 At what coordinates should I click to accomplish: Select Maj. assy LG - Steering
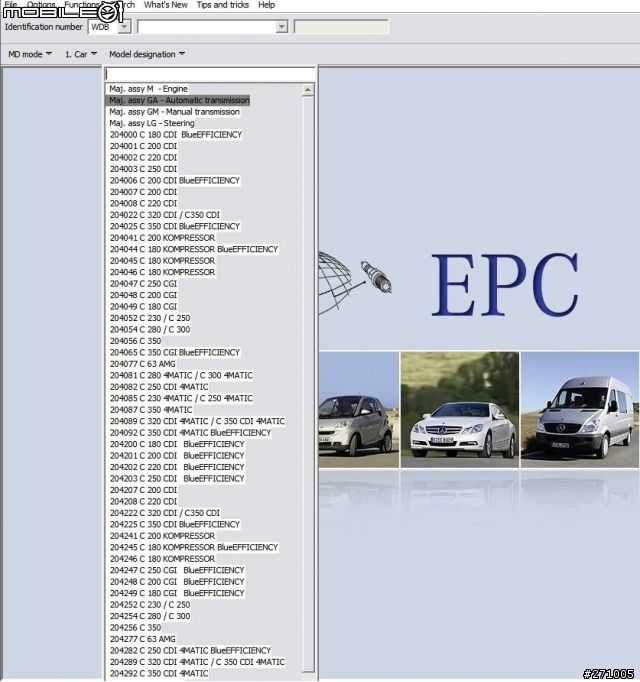(x=151, y=123)
